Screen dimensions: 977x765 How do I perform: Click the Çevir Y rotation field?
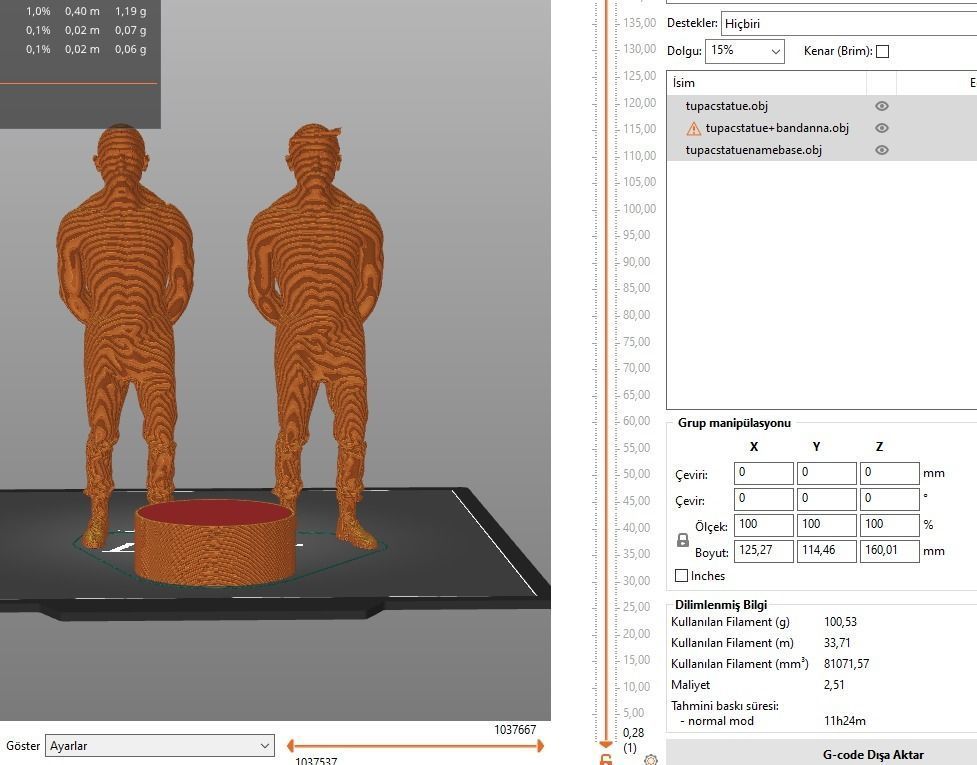(827, 499)
